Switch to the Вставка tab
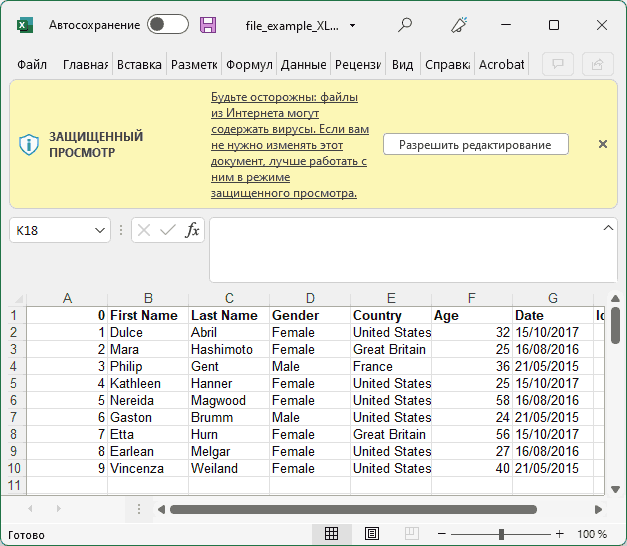This screenshot has height=546, width=627. click(x=139, y=64)
